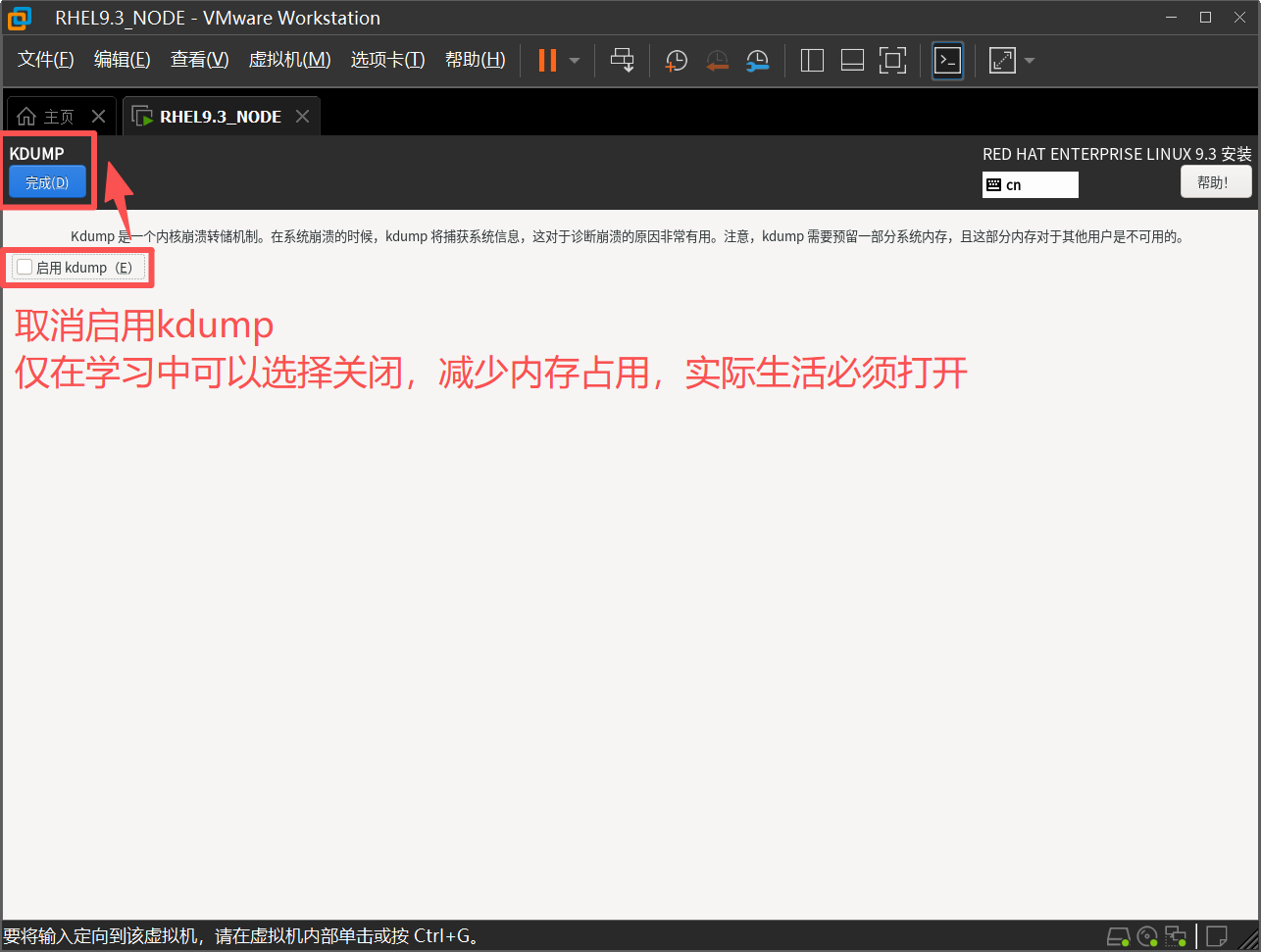Toggle the thumbnail bar layout icon
Viewport: 1261px width, 952px height.
pos(852,61)
